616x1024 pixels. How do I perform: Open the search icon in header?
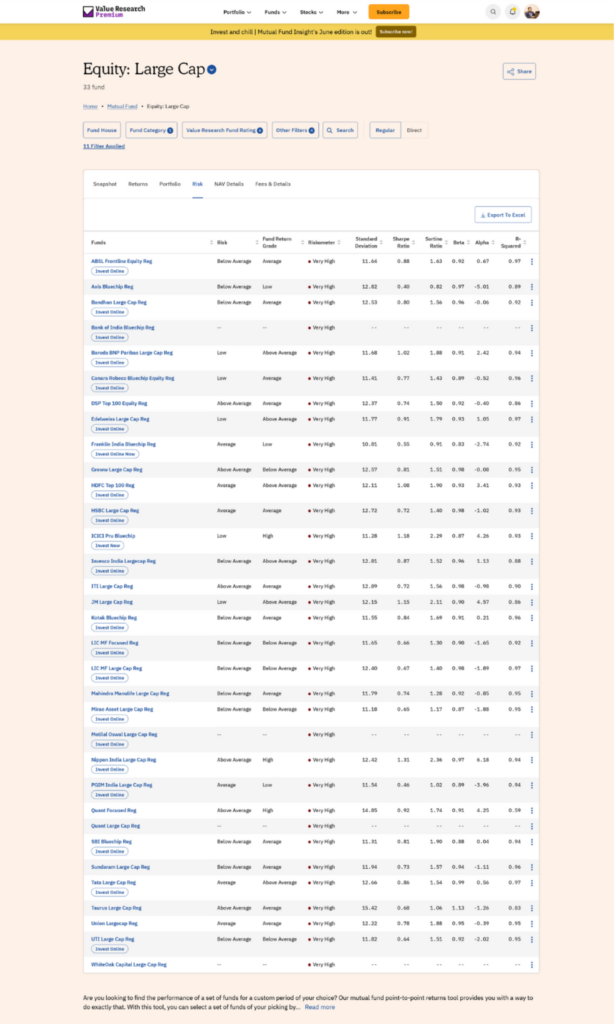tap(493, 12)
